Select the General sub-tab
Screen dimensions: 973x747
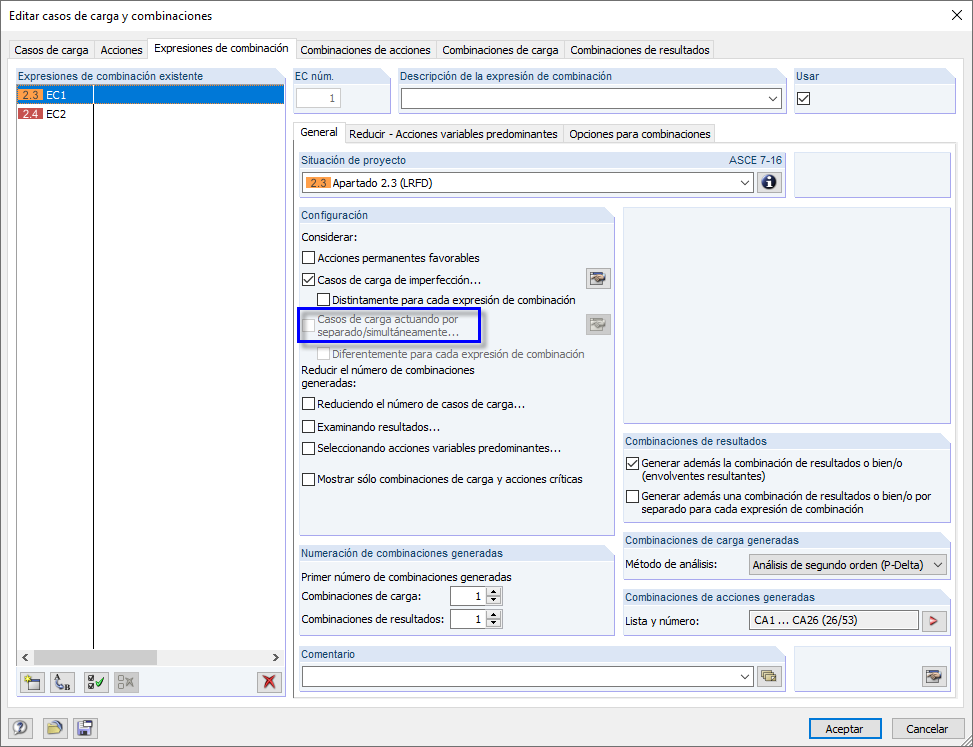(x=319, y=132)
